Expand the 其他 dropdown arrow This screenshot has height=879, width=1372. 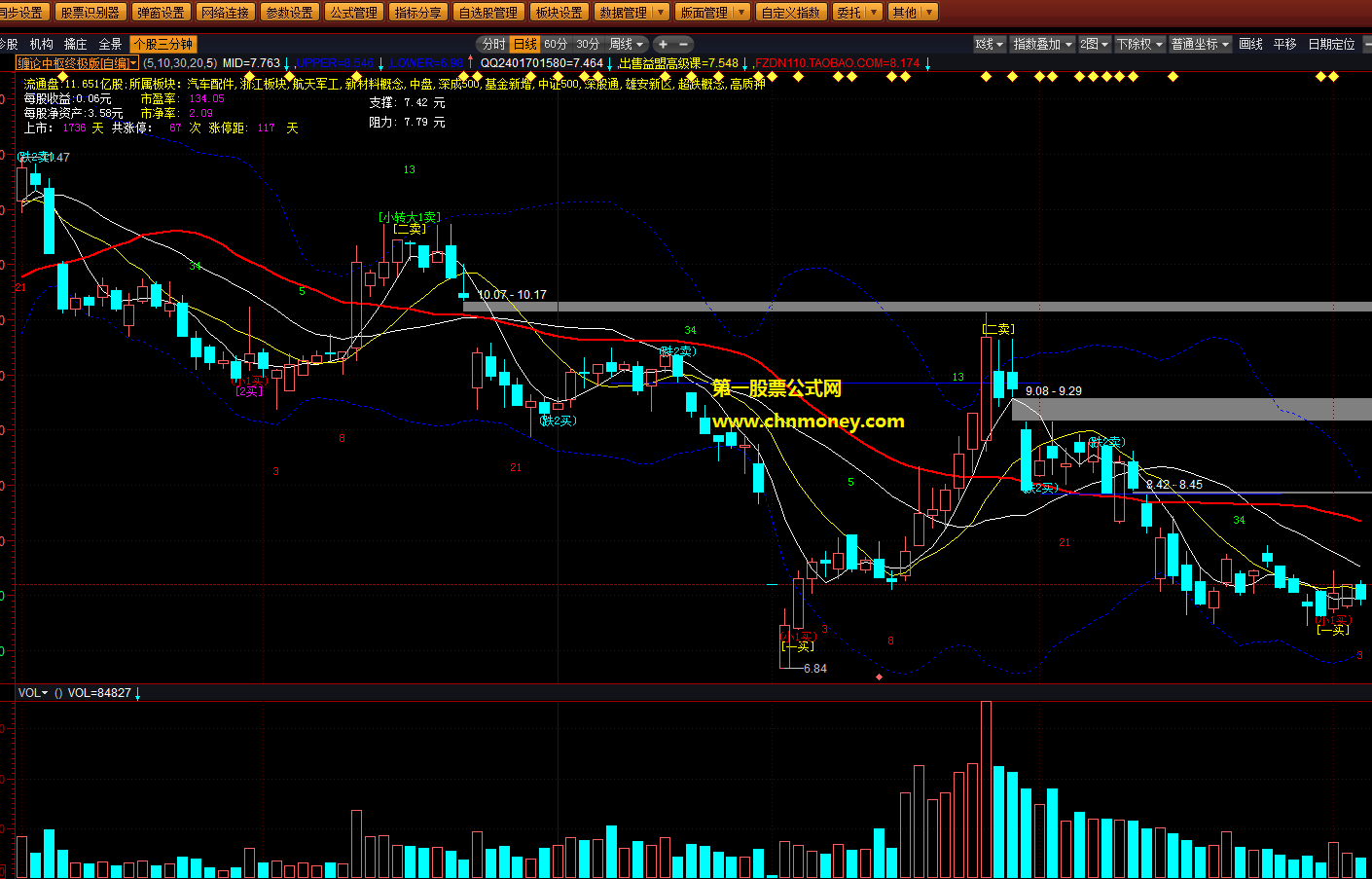pyautogui.click(x=928, y=13)
